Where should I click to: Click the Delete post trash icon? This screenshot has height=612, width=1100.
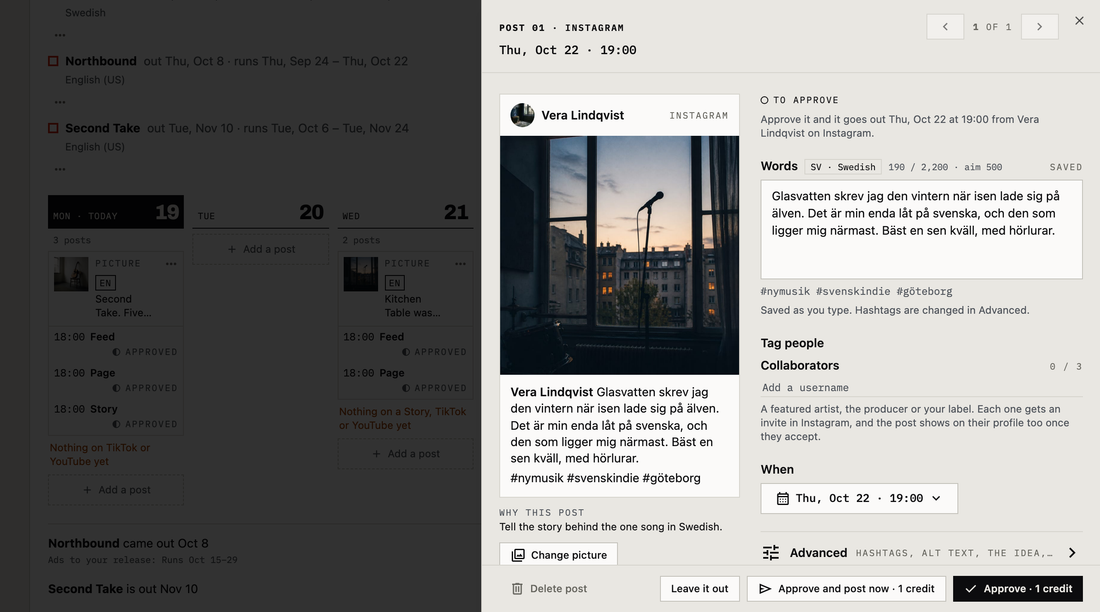tap(517, 589)
